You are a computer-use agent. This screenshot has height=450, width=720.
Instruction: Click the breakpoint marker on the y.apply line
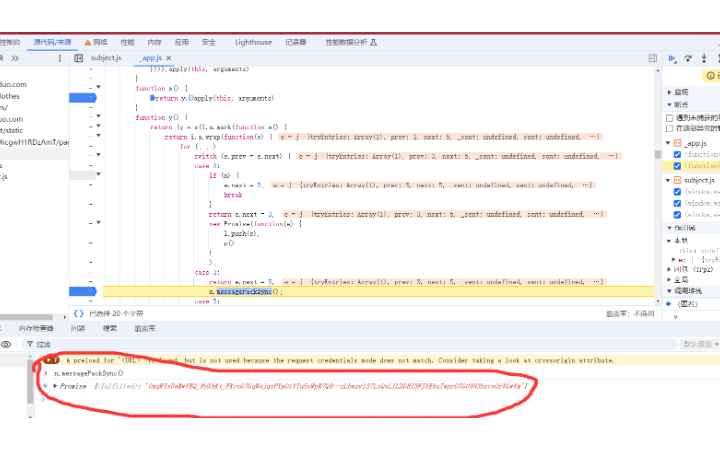pyautogui.click(x=83, y=97)
